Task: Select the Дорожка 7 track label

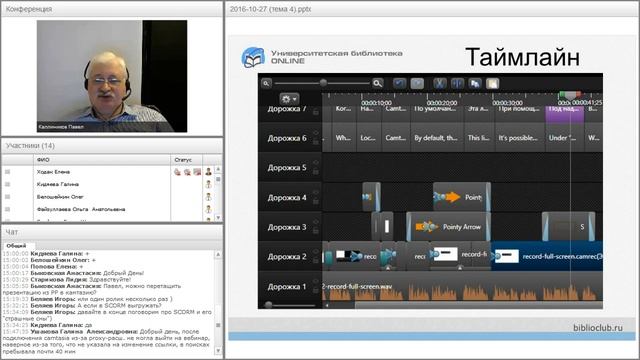Action: (287, 109)
